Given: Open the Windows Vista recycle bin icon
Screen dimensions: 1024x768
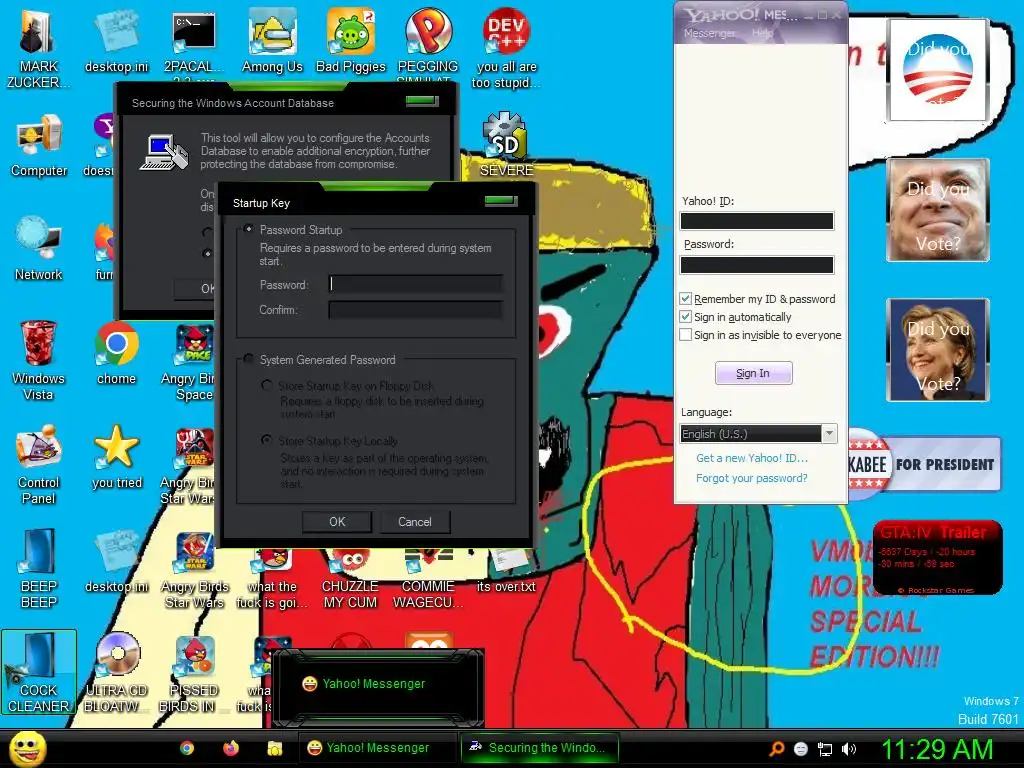Looking at the screenshot, I should (38, 359).
